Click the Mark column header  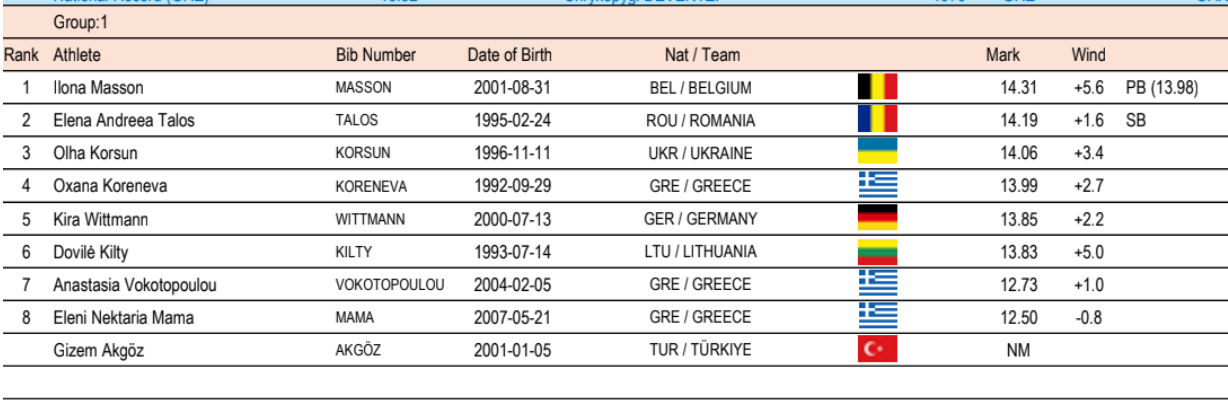coord(1003,55)
